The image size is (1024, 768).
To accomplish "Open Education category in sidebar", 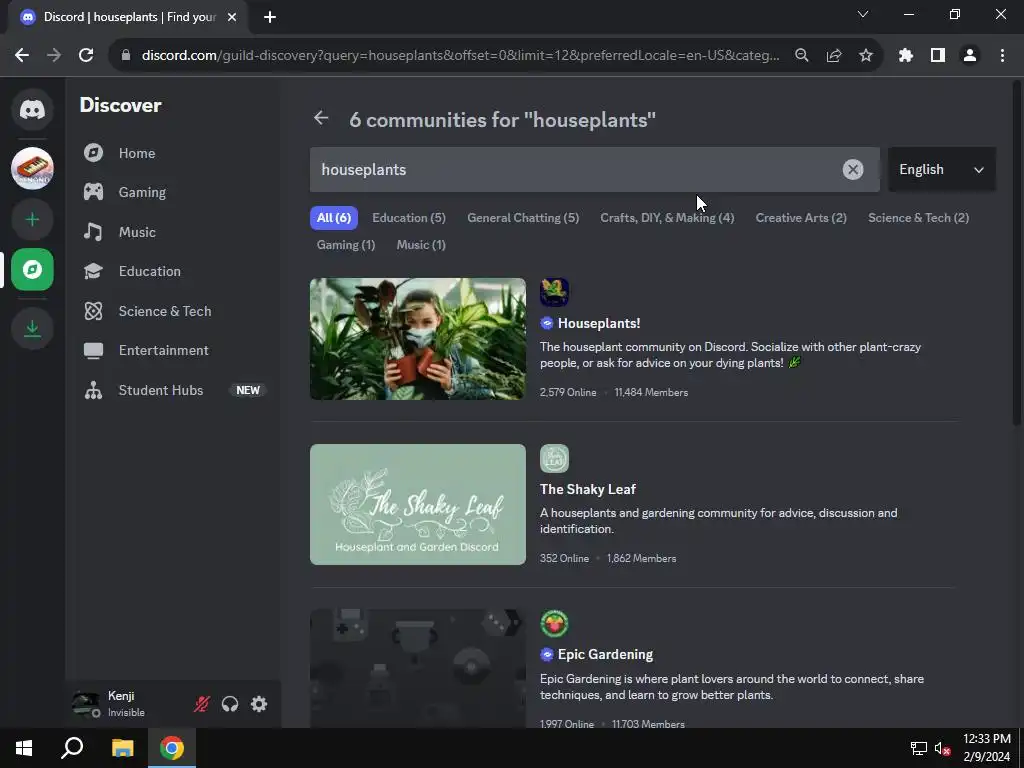I will (x=175, y=271).
